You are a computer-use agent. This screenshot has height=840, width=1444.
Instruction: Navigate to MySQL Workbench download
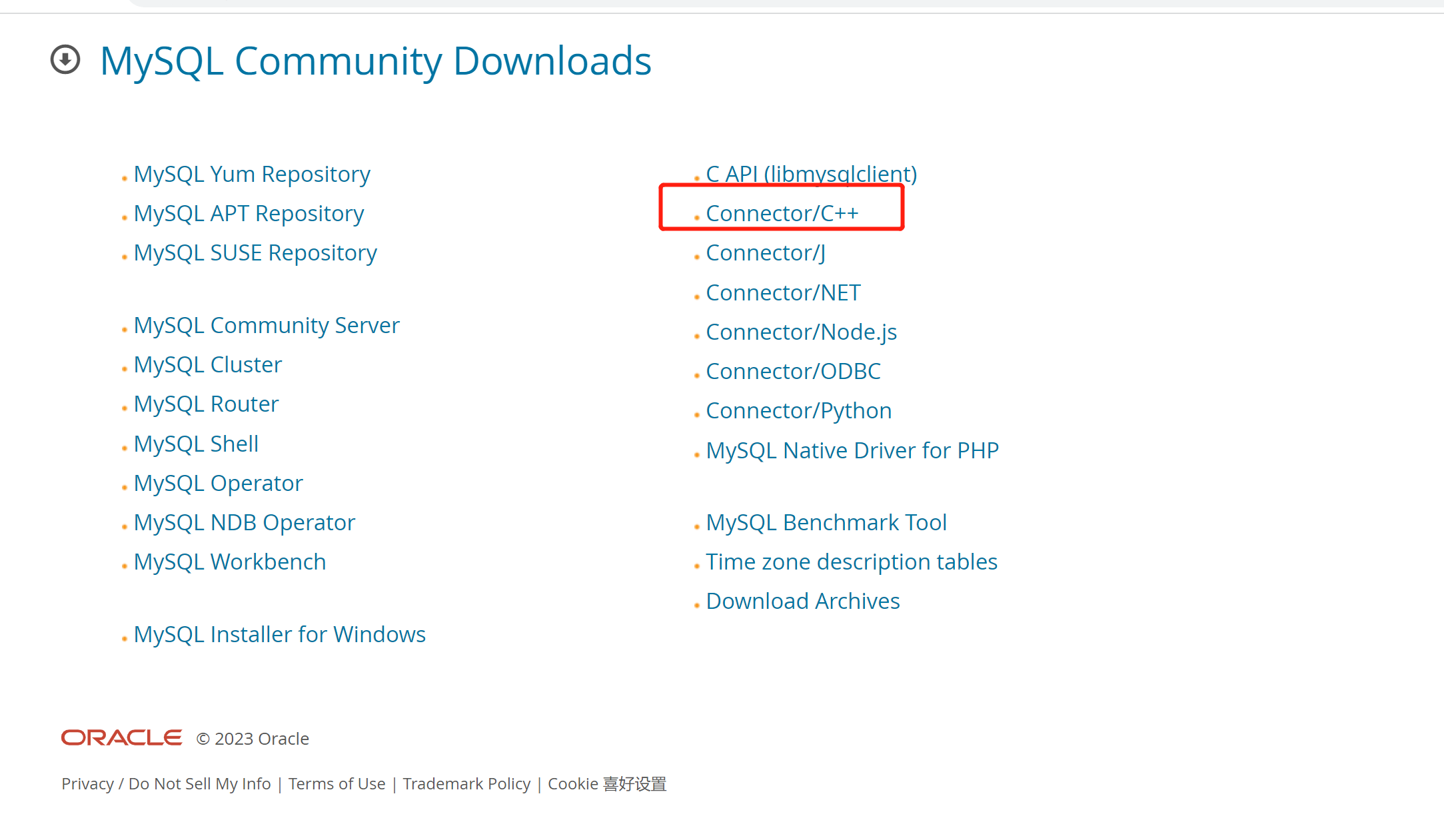click(230, 562)
